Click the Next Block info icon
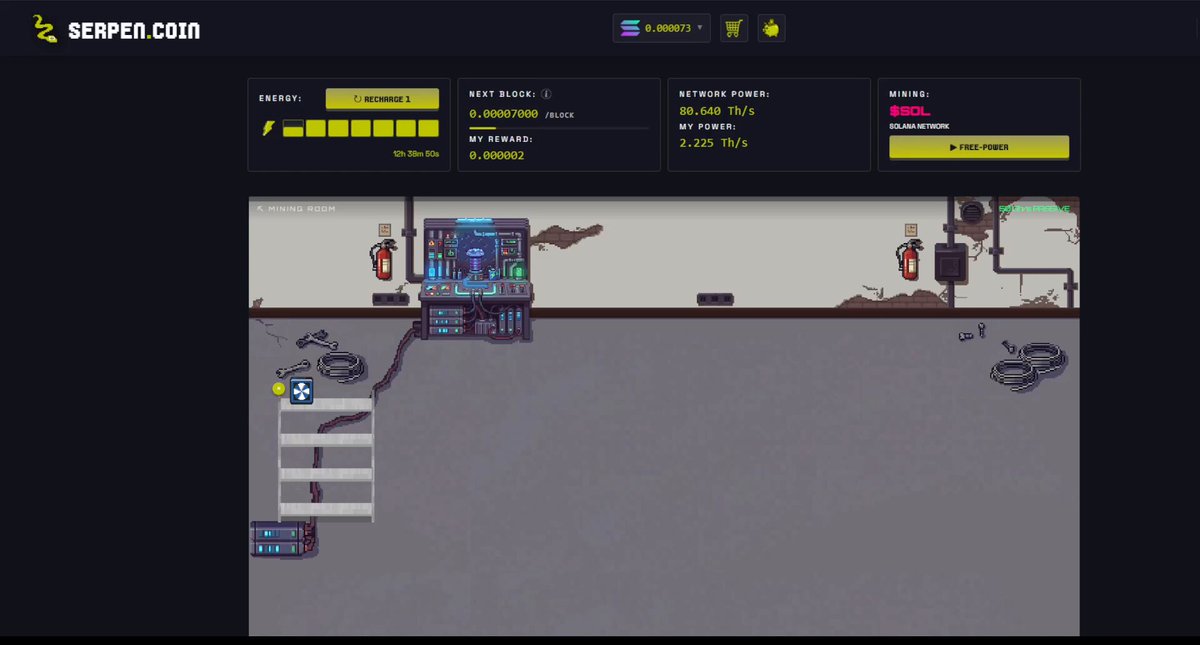This screenshot has width=1200, height=645. coord(547,93)
